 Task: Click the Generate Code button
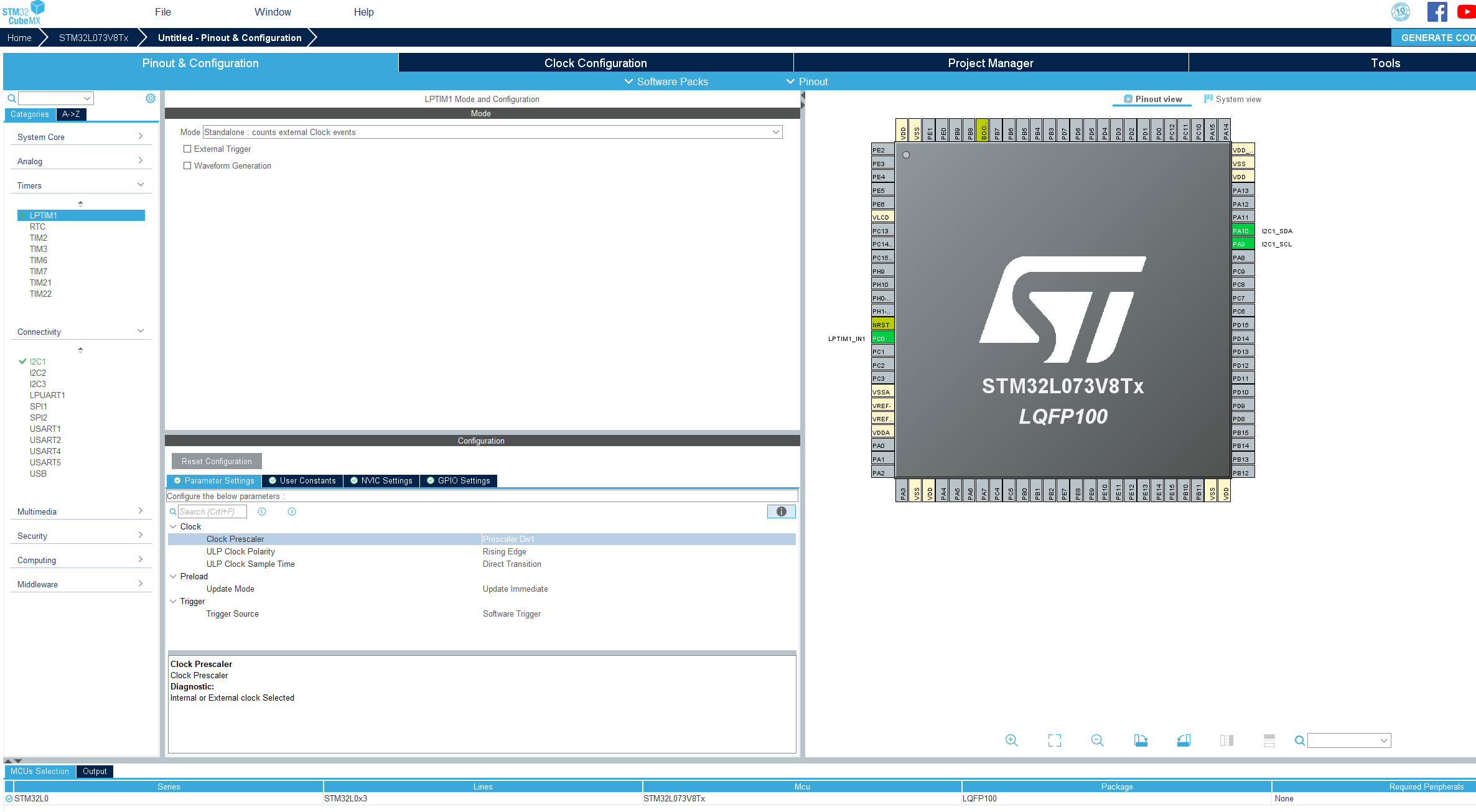coord(1434,37)
